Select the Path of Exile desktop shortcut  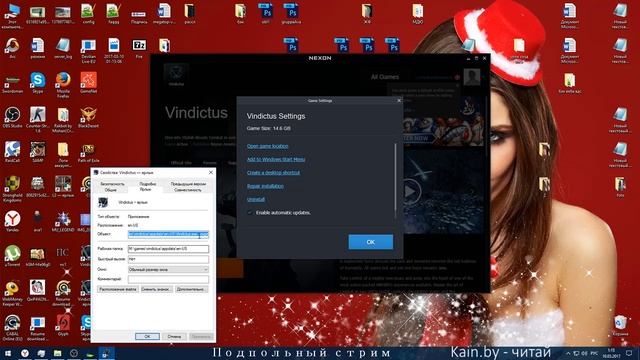(88, 153)
